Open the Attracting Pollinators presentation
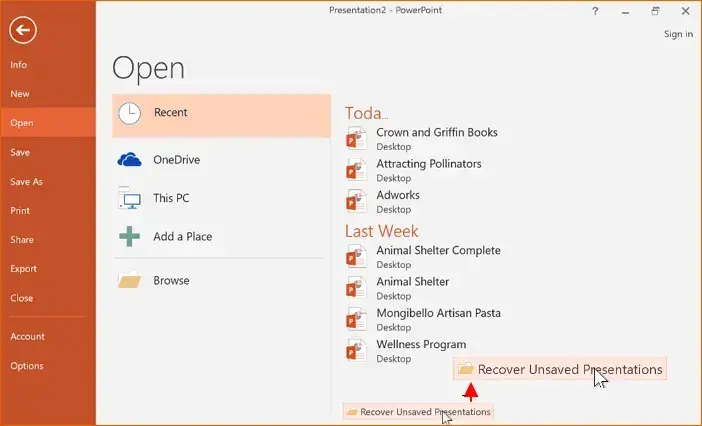This screenshot has width=702, height=426. coord(414,170)
